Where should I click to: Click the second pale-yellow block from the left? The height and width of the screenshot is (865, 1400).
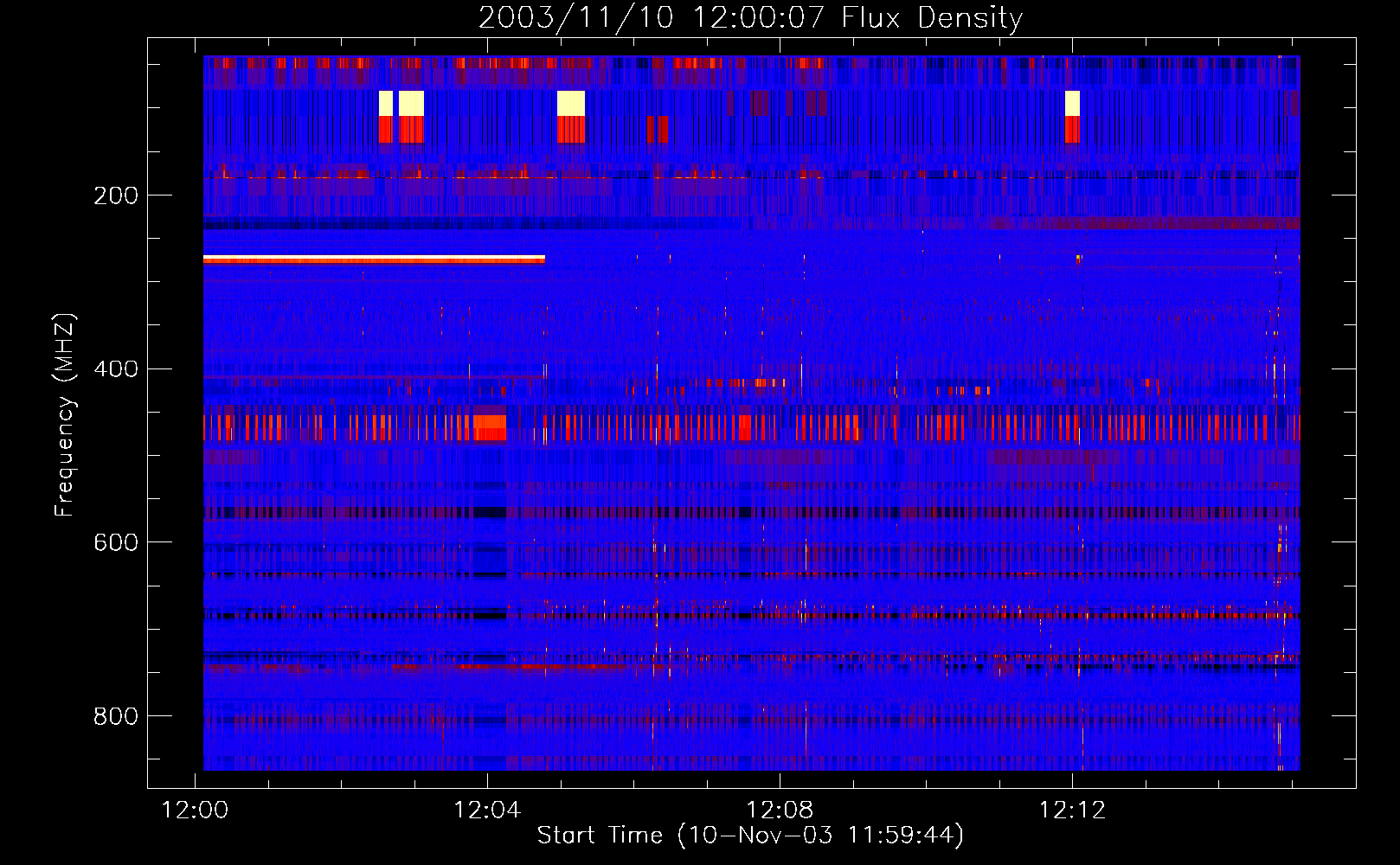pos(411,103)
